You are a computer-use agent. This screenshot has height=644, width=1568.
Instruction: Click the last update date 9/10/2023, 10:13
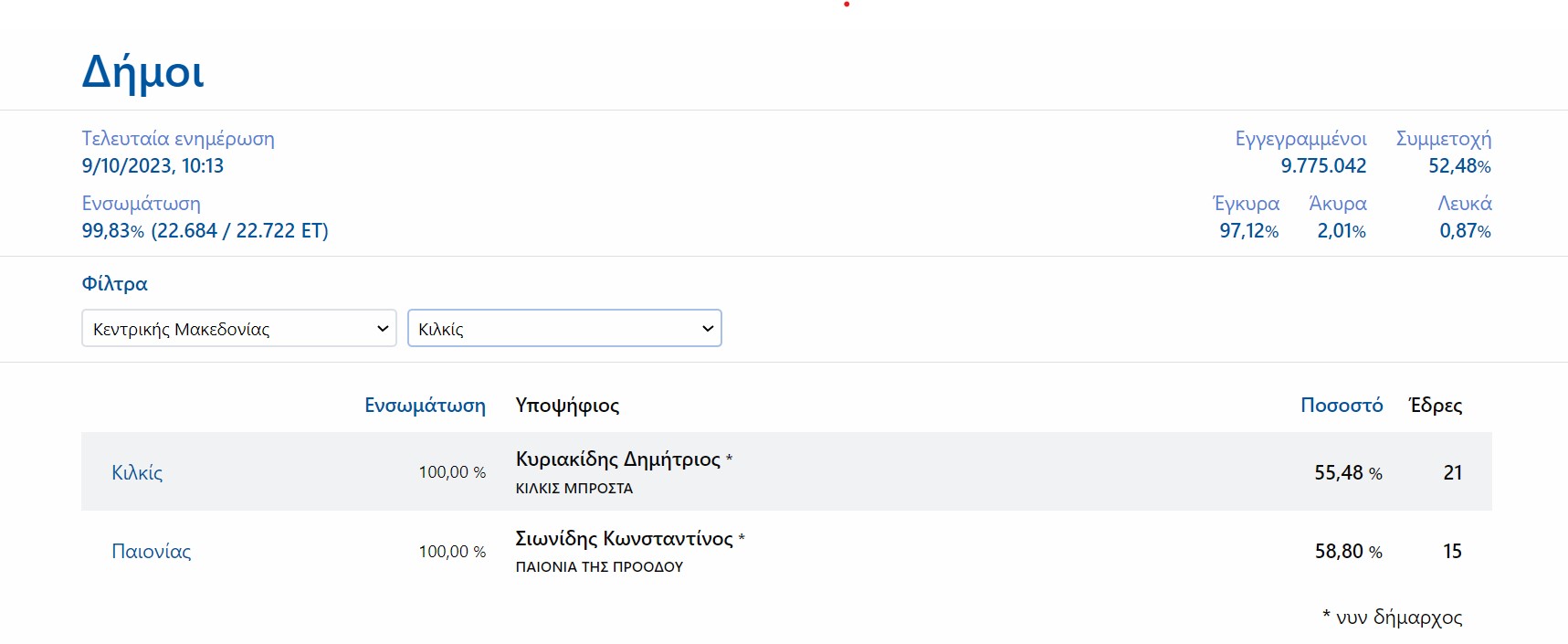click(x=153, y=166)
